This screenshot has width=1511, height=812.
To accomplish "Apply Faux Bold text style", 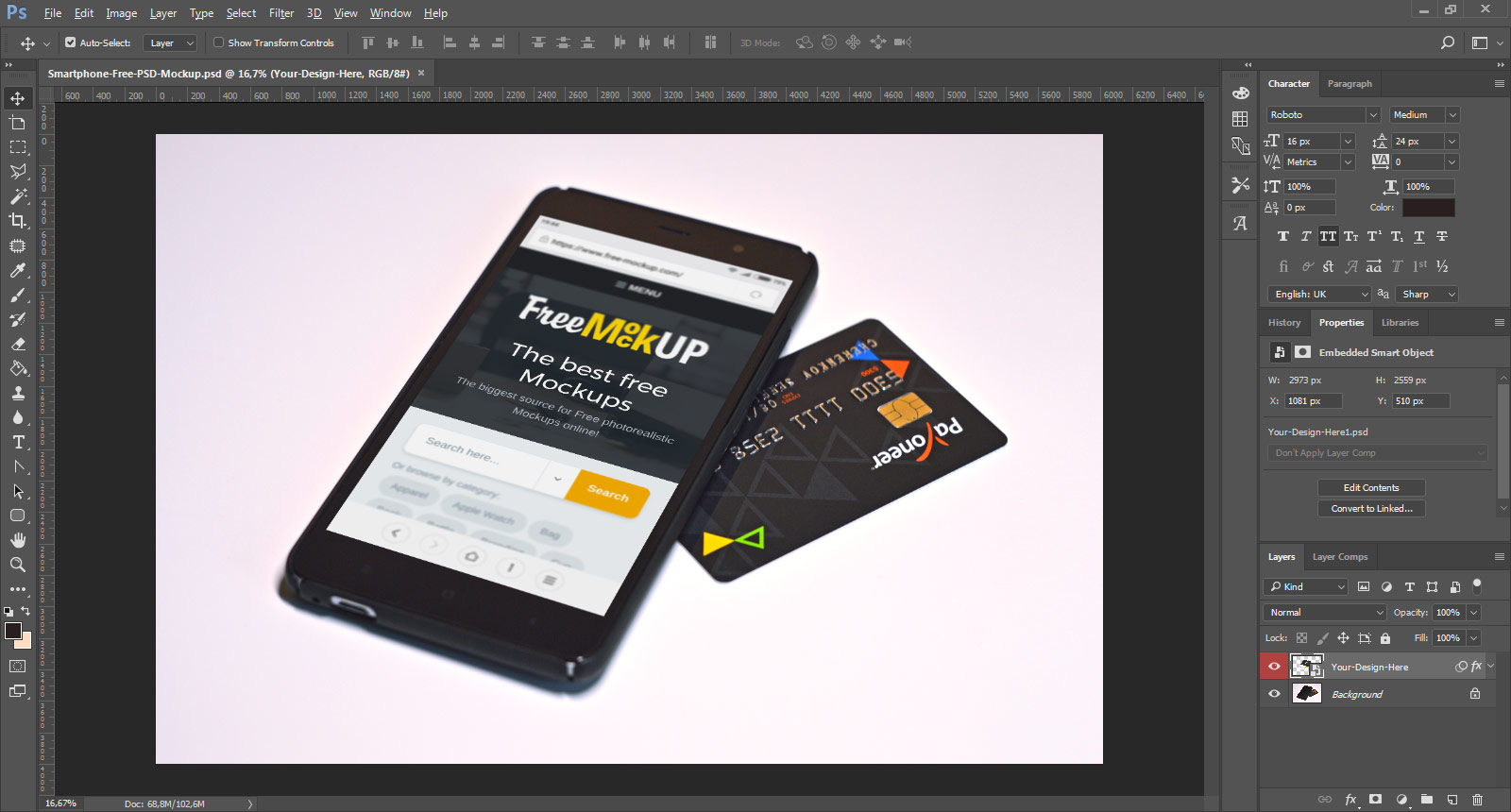I will coord(1282,236).
